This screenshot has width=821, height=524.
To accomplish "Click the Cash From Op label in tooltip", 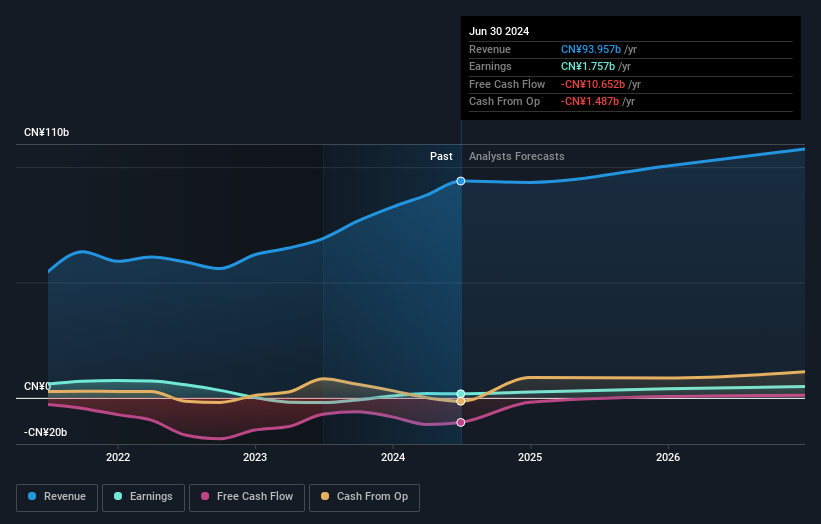I will coord(504,102).
